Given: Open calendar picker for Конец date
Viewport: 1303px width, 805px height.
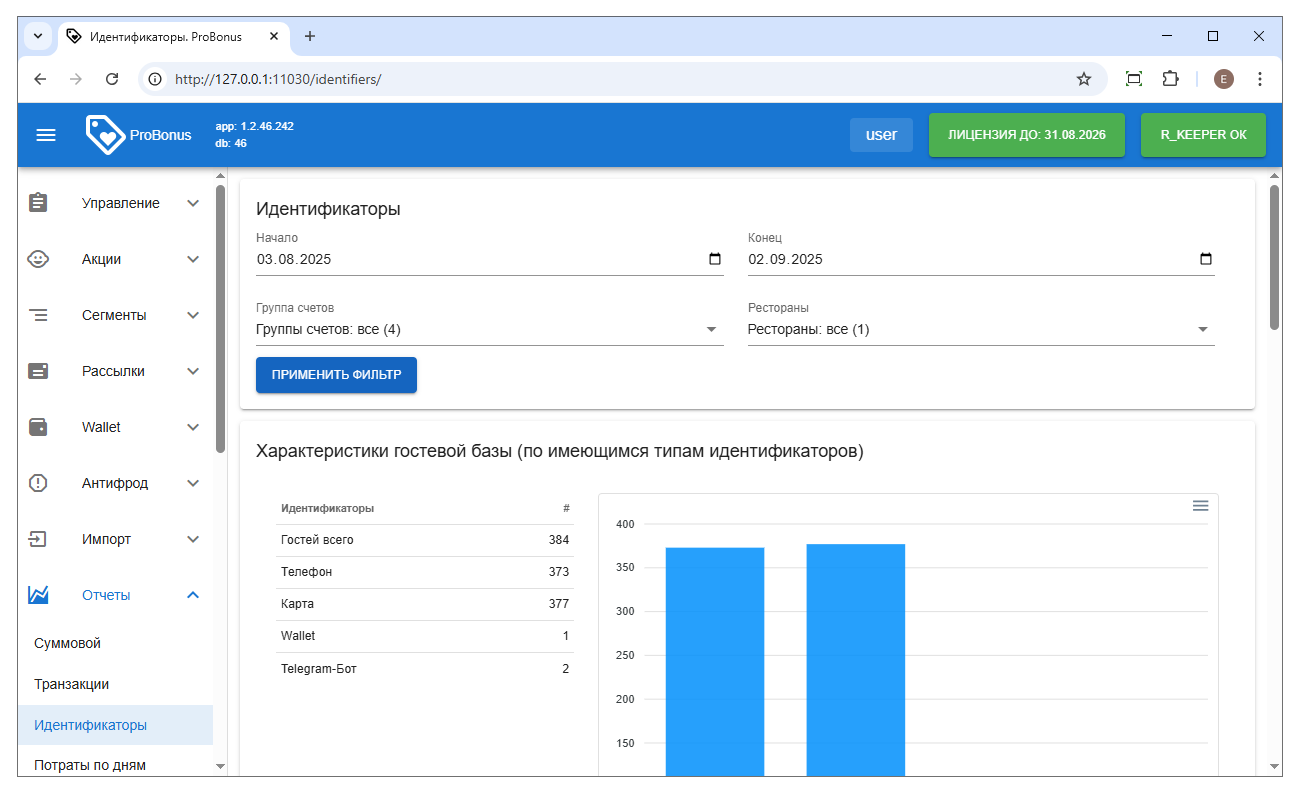Looking at the screenshot, I should click(x=1205, y=259).
